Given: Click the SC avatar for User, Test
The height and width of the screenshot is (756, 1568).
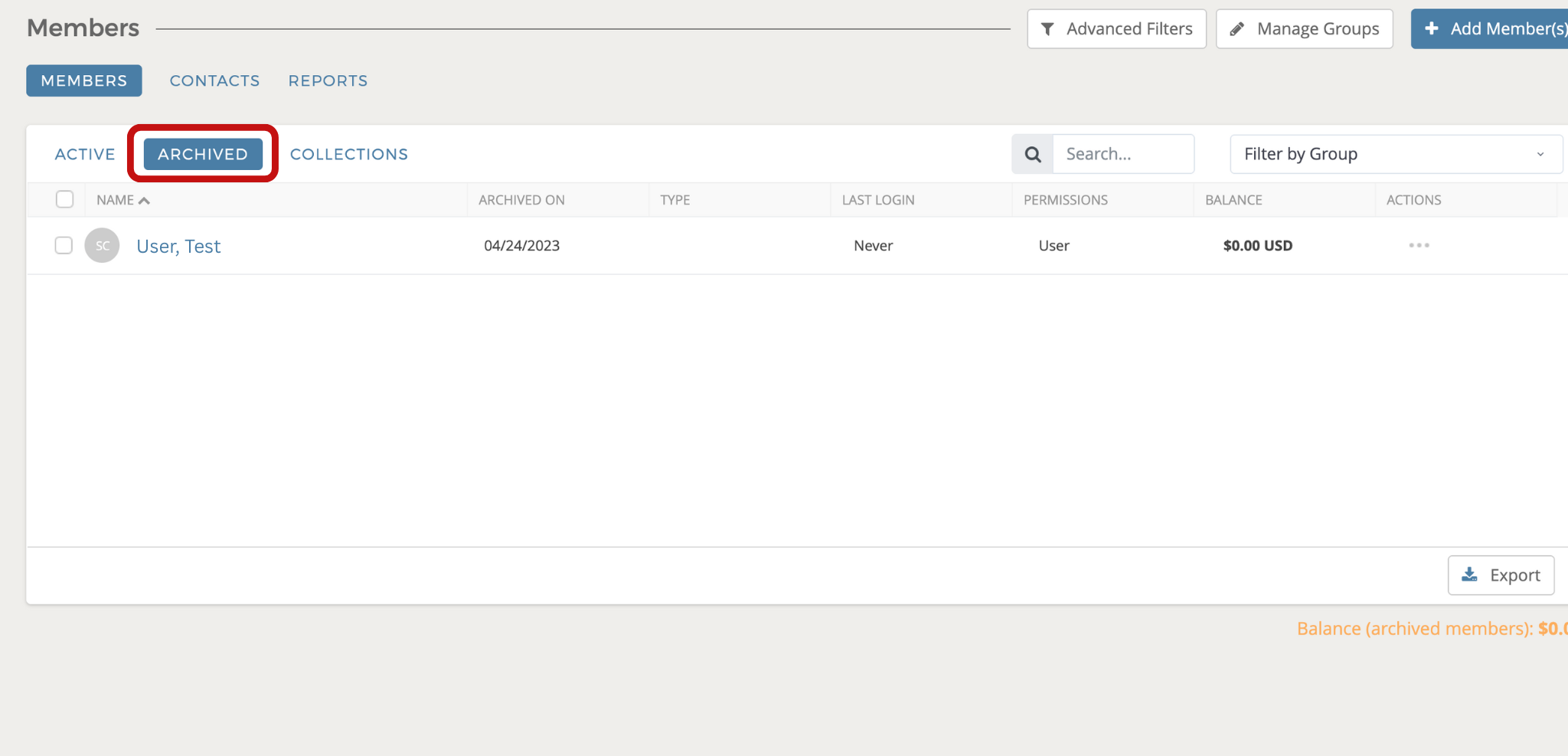Looking at the screenshot, I should [102, 245].
